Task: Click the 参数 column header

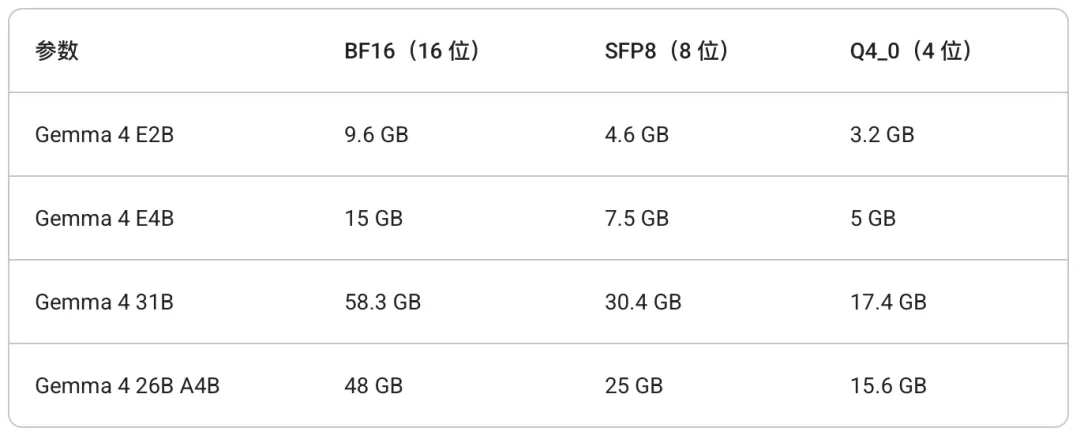Action: point(57,52)
